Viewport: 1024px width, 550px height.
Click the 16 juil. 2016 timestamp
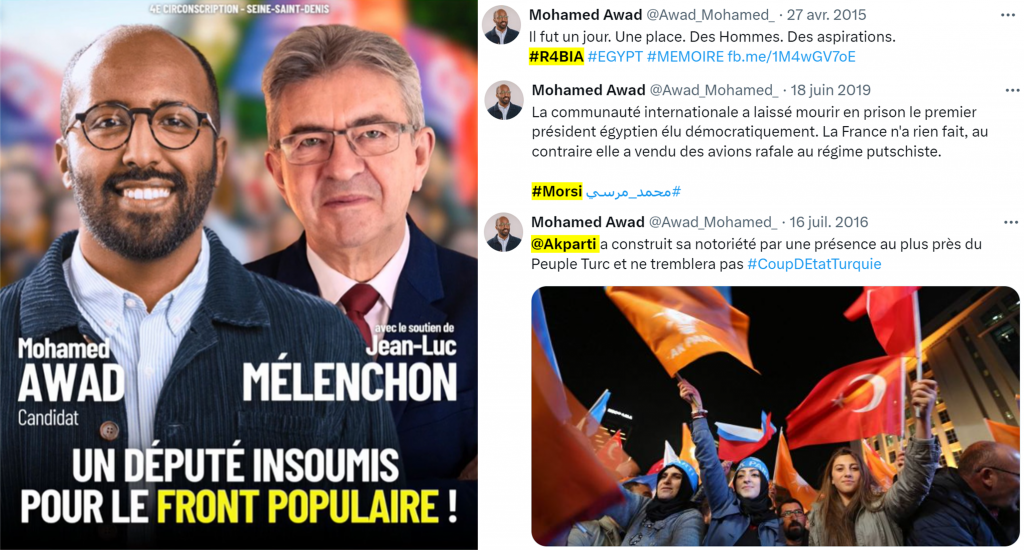point(829,222)
